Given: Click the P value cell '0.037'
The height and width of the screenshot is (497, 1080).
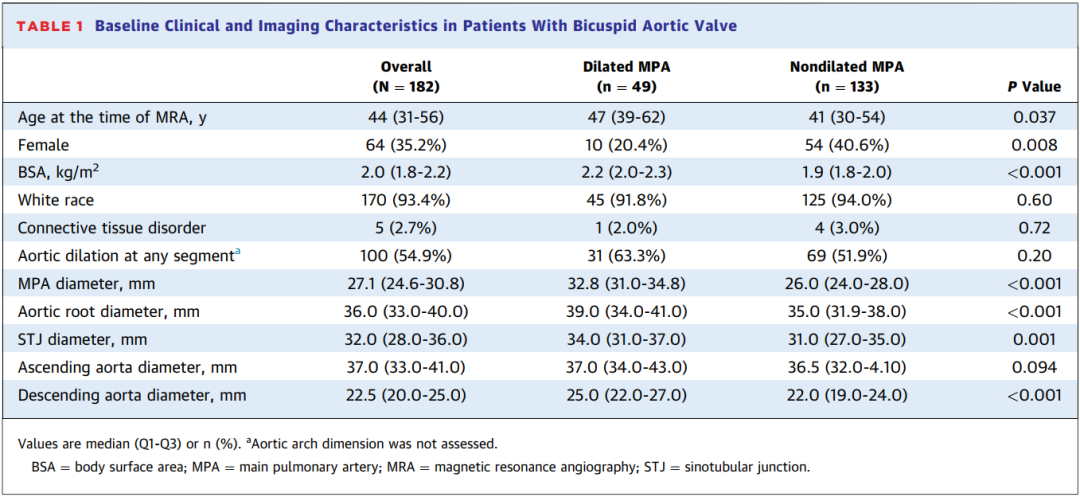Looking at the screenshot, I should (x=1034, y=117).
